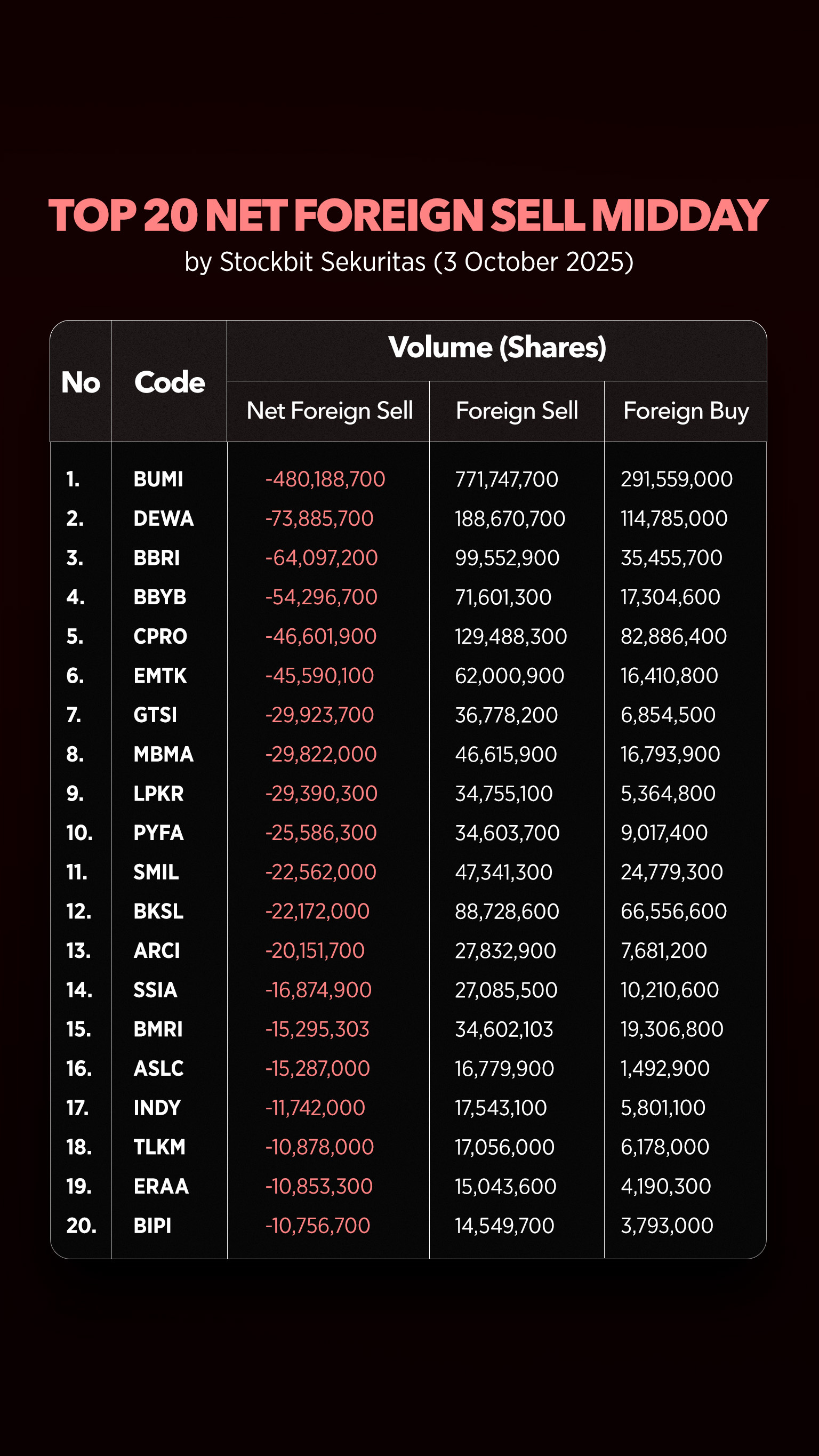
Task: Click the BIPI stock code
Action: click(152, 1226)
